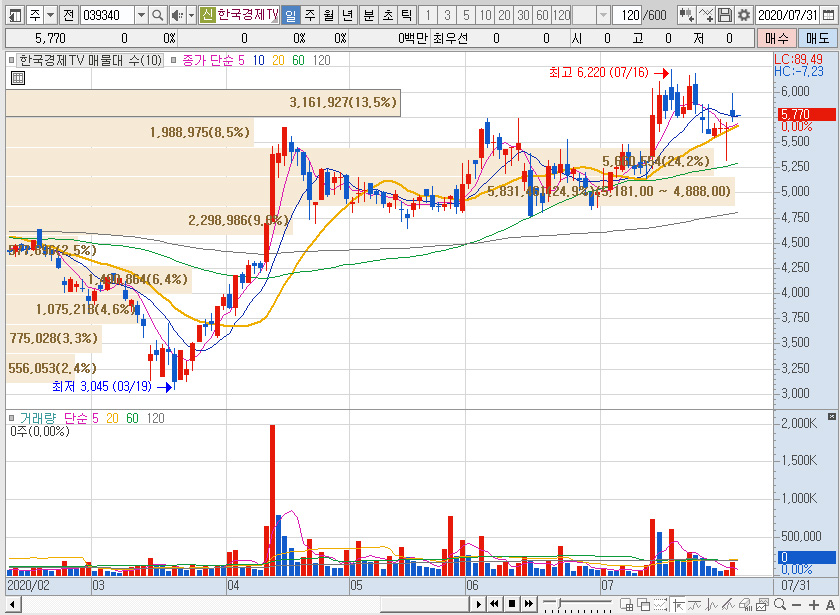Select 틱 tick period button
Screen dimensions: 840x615
point(406,15)
